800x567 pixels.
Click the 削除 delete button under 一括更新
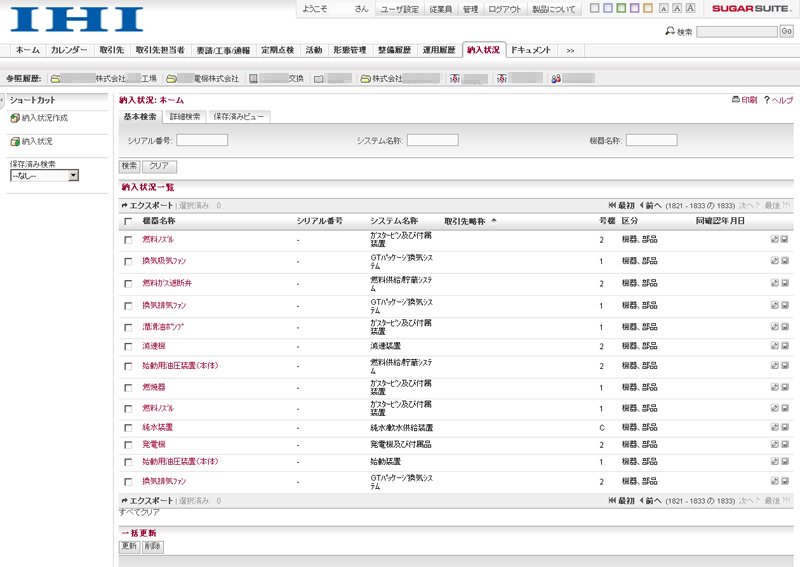coord(153,547)
